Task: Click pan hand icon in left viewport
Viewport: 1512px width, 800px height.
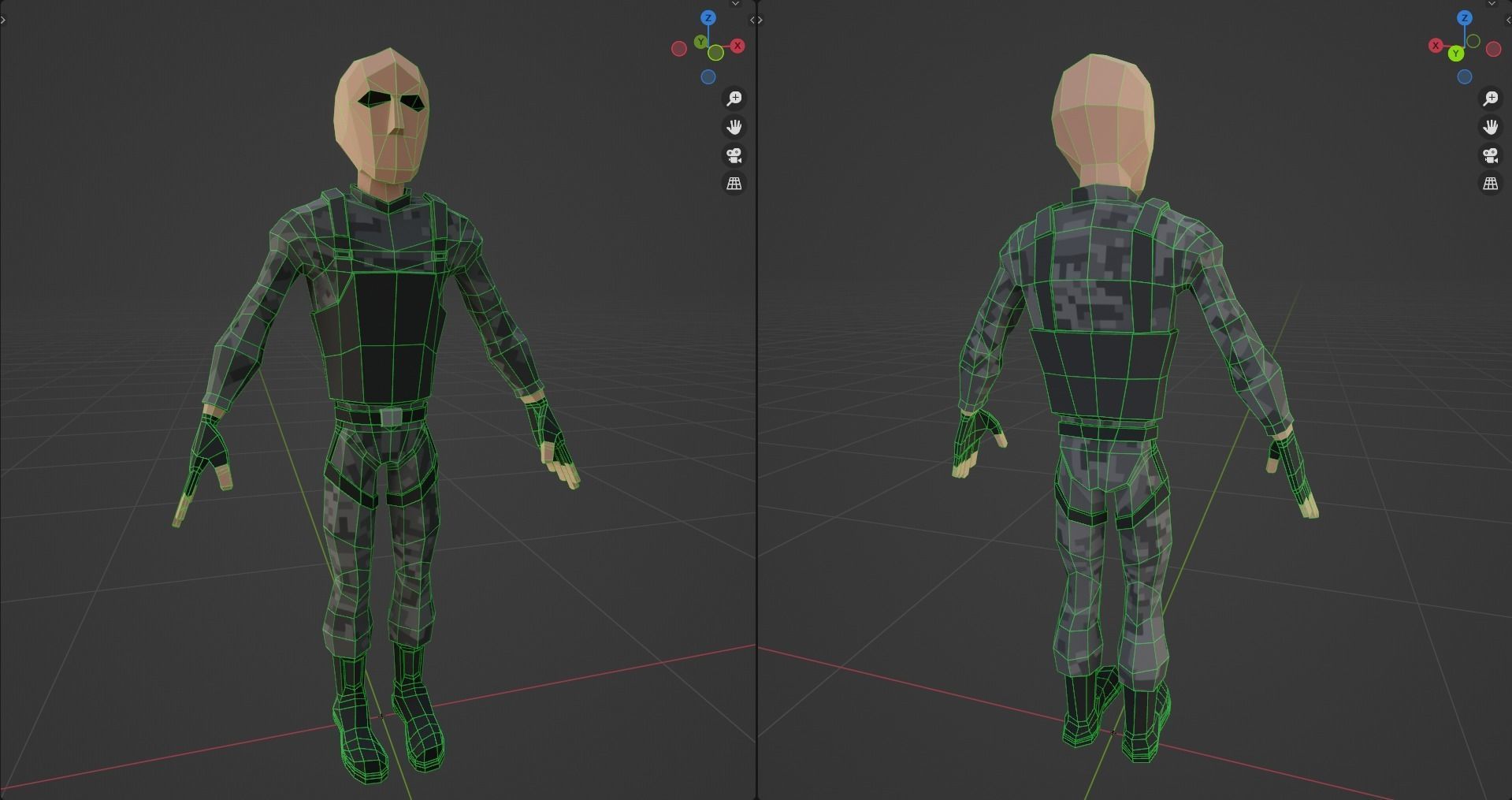Action: click(x=734, y=127)
